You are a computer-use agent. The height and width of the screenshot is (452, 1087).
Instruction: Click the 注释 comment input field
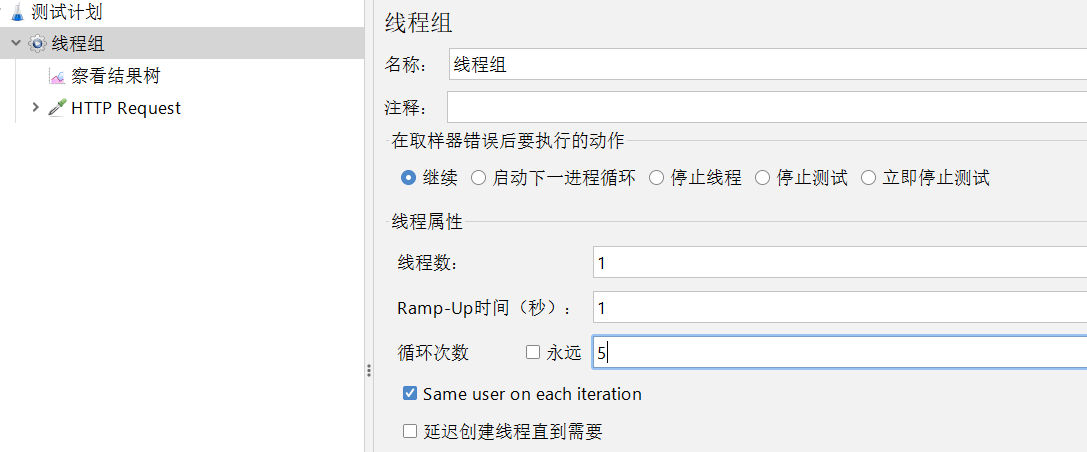click(x=766, y=107)
